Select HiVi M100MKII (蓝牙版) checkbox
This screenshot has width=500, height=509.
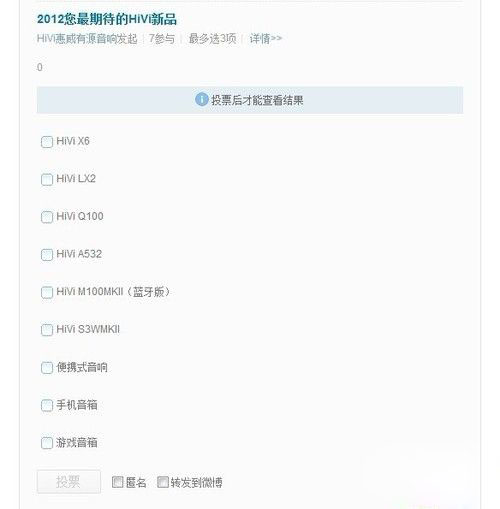coord(47,292)
